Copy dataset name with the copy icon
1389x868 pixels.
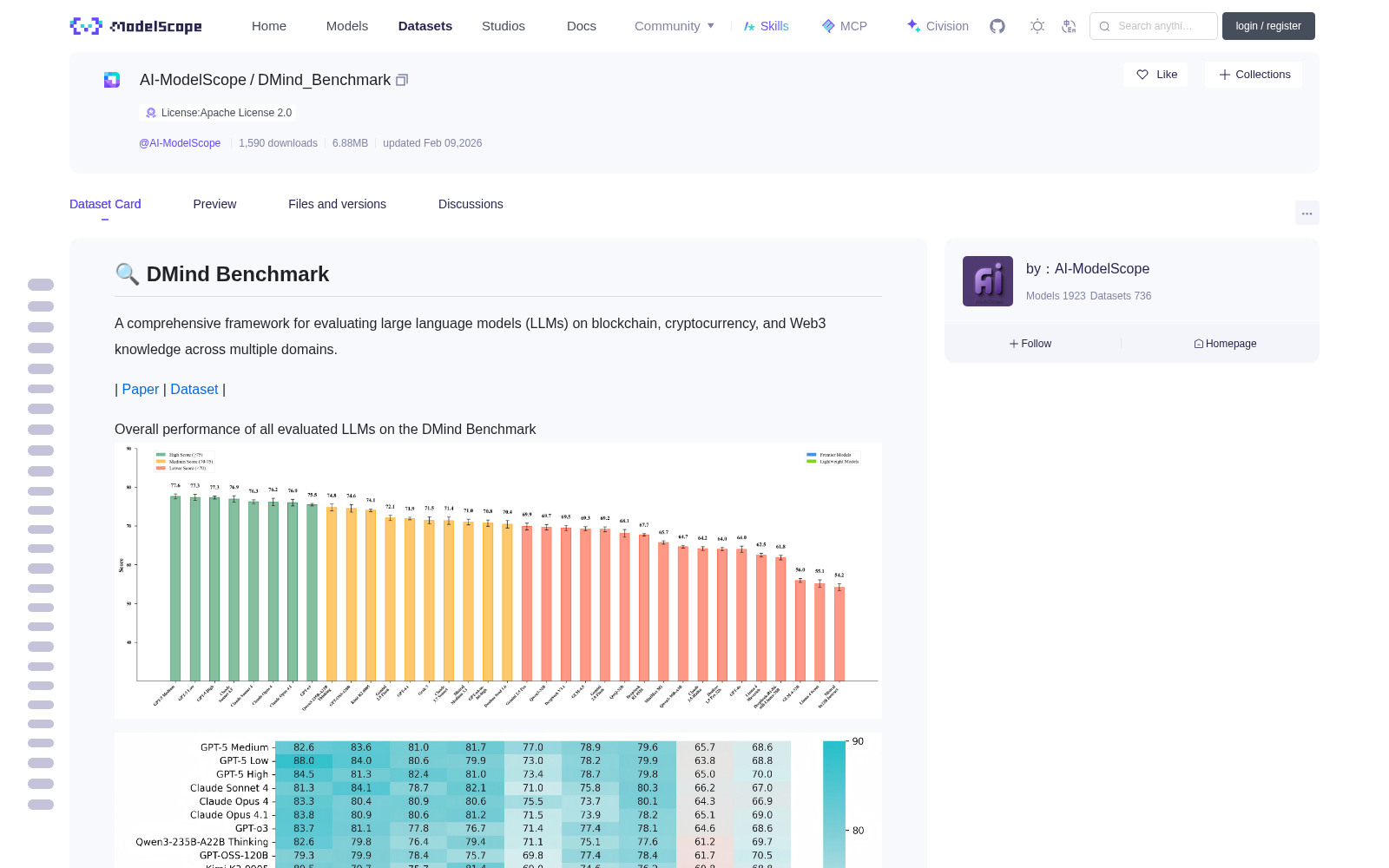(402, 80)
